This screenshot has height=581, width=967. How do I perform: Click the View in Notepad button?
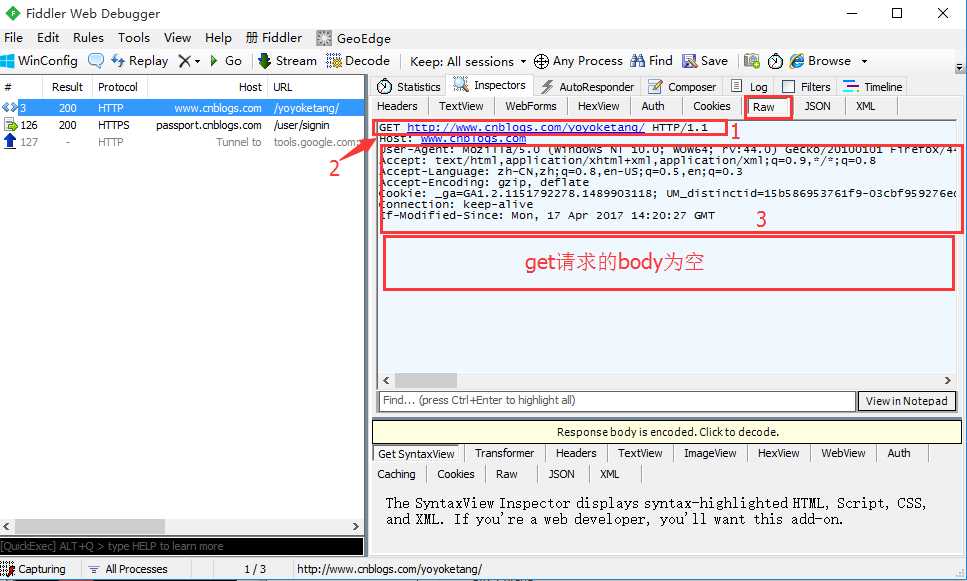click(x=907, y=402)
